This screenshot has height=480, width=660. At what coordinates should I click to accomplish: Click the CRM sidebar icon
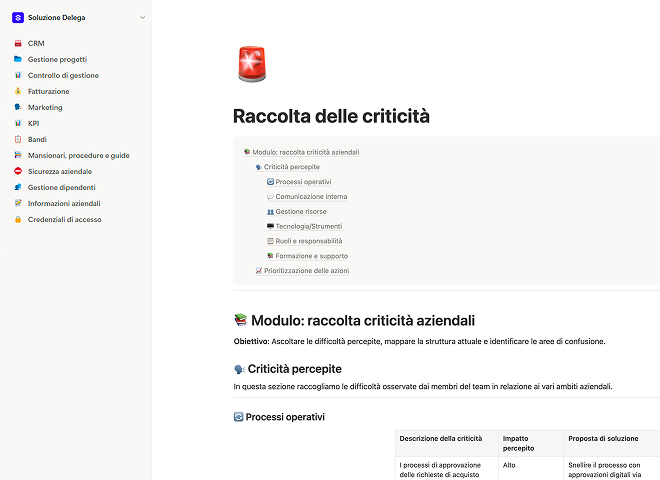coord(18,43)
